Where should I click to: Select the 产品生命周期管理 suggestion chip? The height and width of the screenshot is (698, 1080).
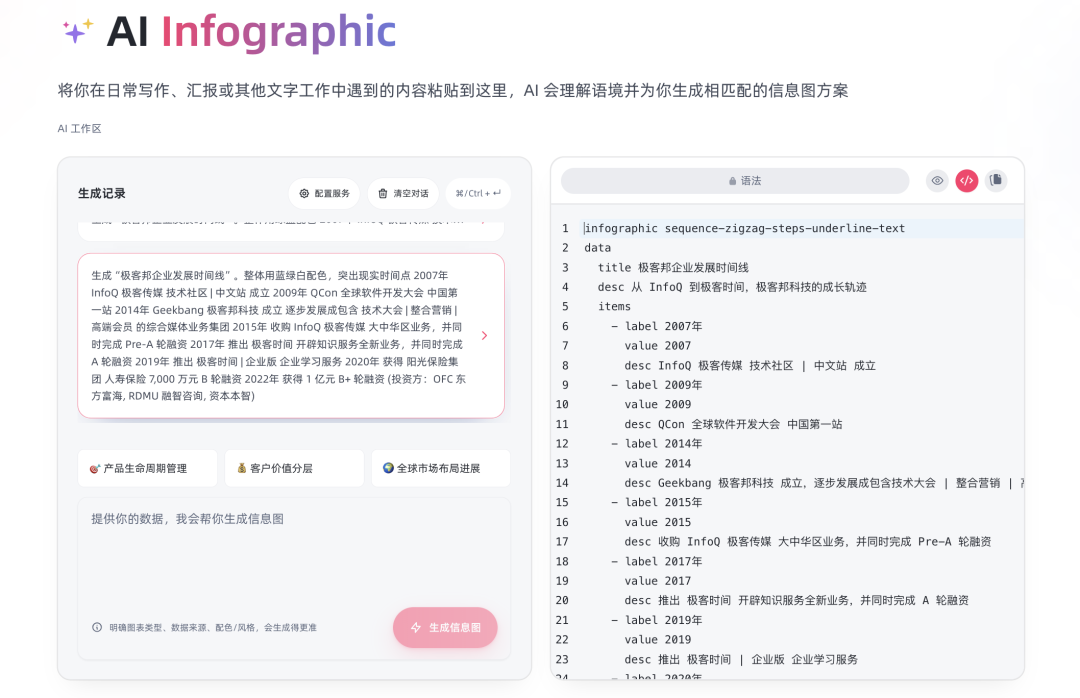pos(146,468)
